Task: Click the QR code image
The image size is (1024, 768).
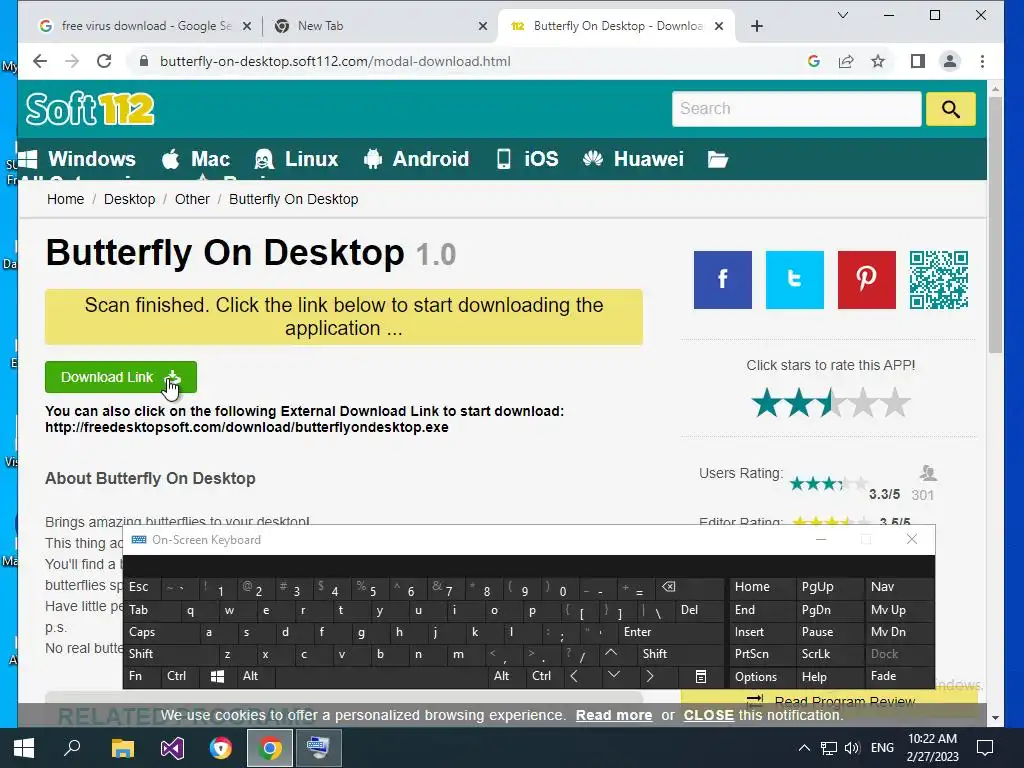Action: click(939, 280)
